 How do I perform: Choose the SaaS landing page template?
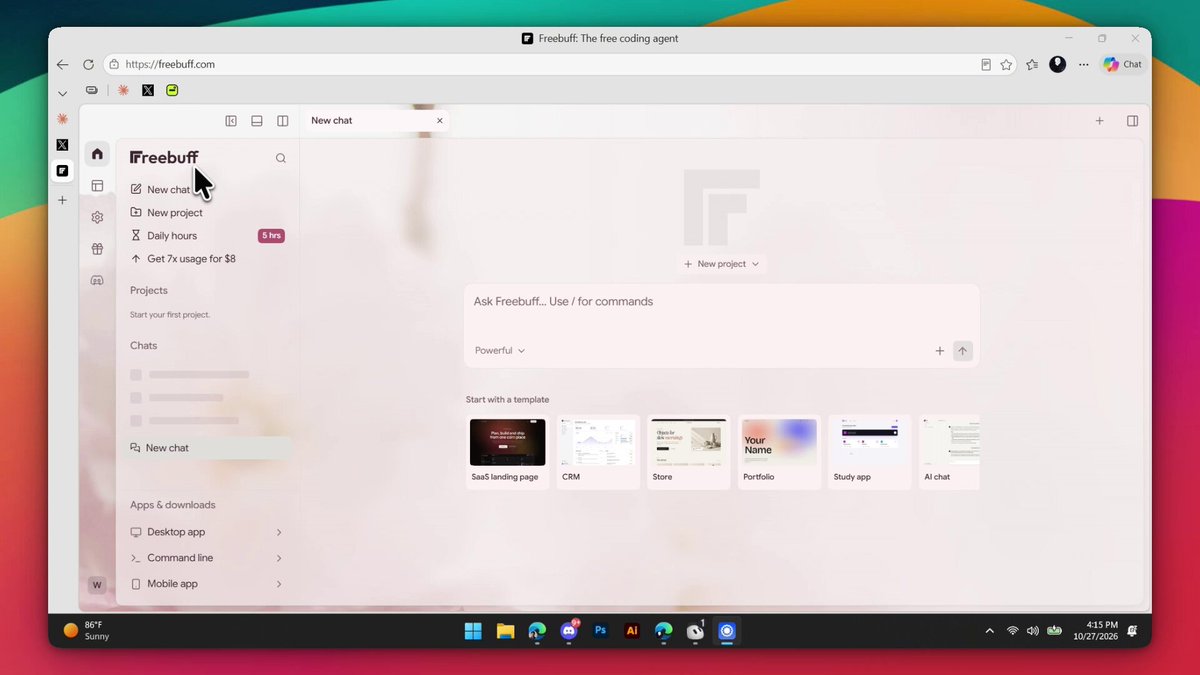pyautogui.click(x=507, y=452)
